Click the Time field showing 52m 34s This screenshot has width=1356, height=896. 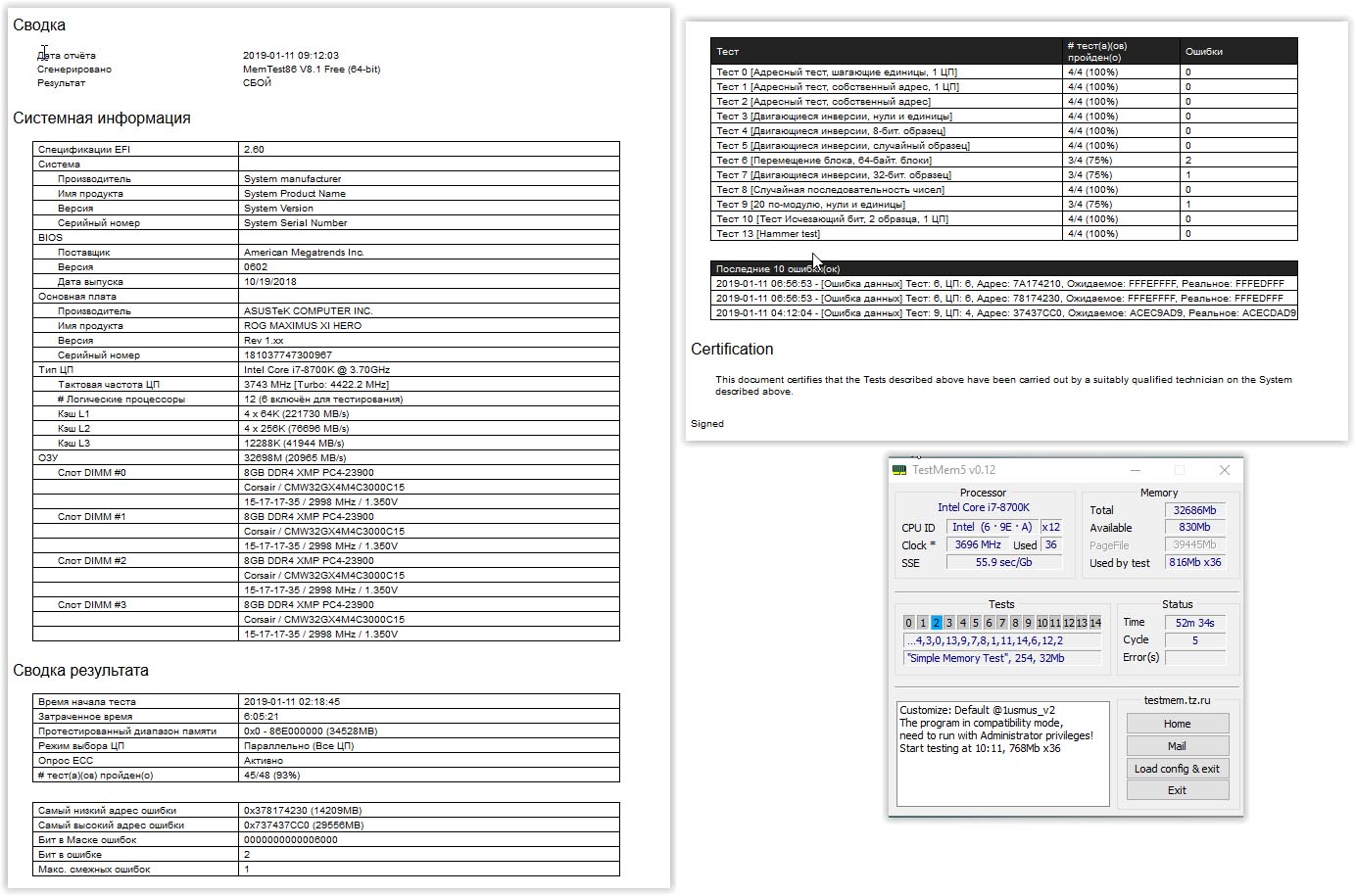click(x=1194, y=623)
